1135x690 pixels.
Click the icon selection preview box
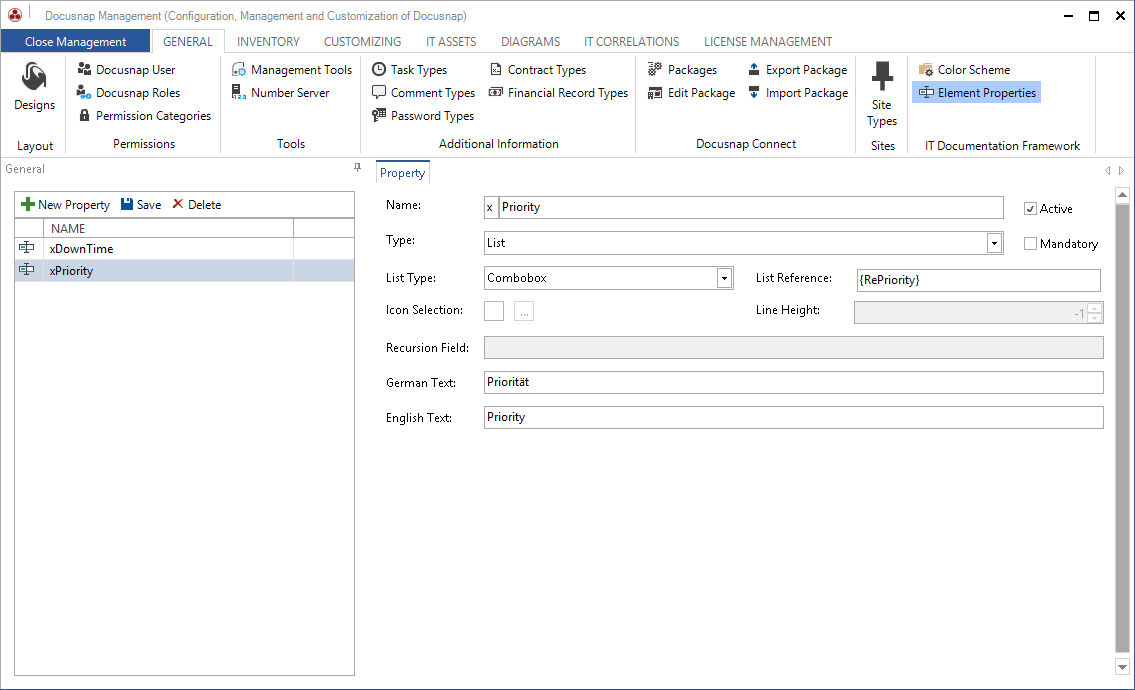494,311
